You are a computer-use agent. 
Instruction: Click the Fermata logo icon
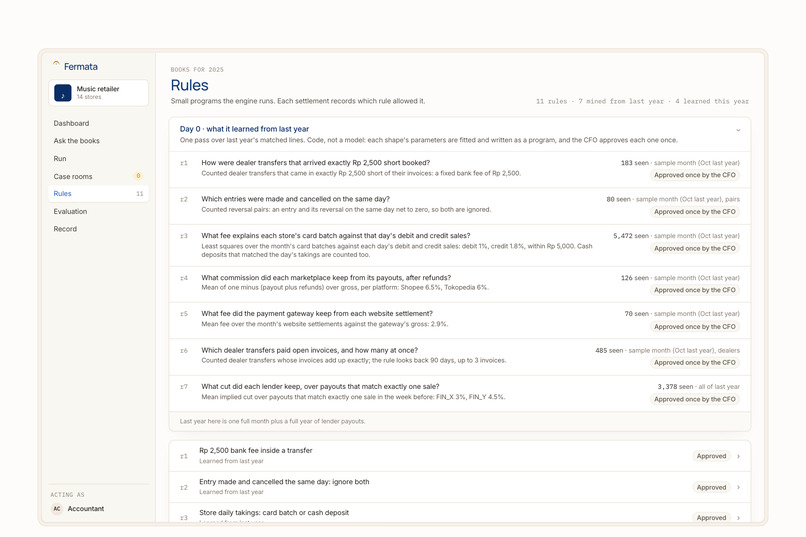pos(56,65)
